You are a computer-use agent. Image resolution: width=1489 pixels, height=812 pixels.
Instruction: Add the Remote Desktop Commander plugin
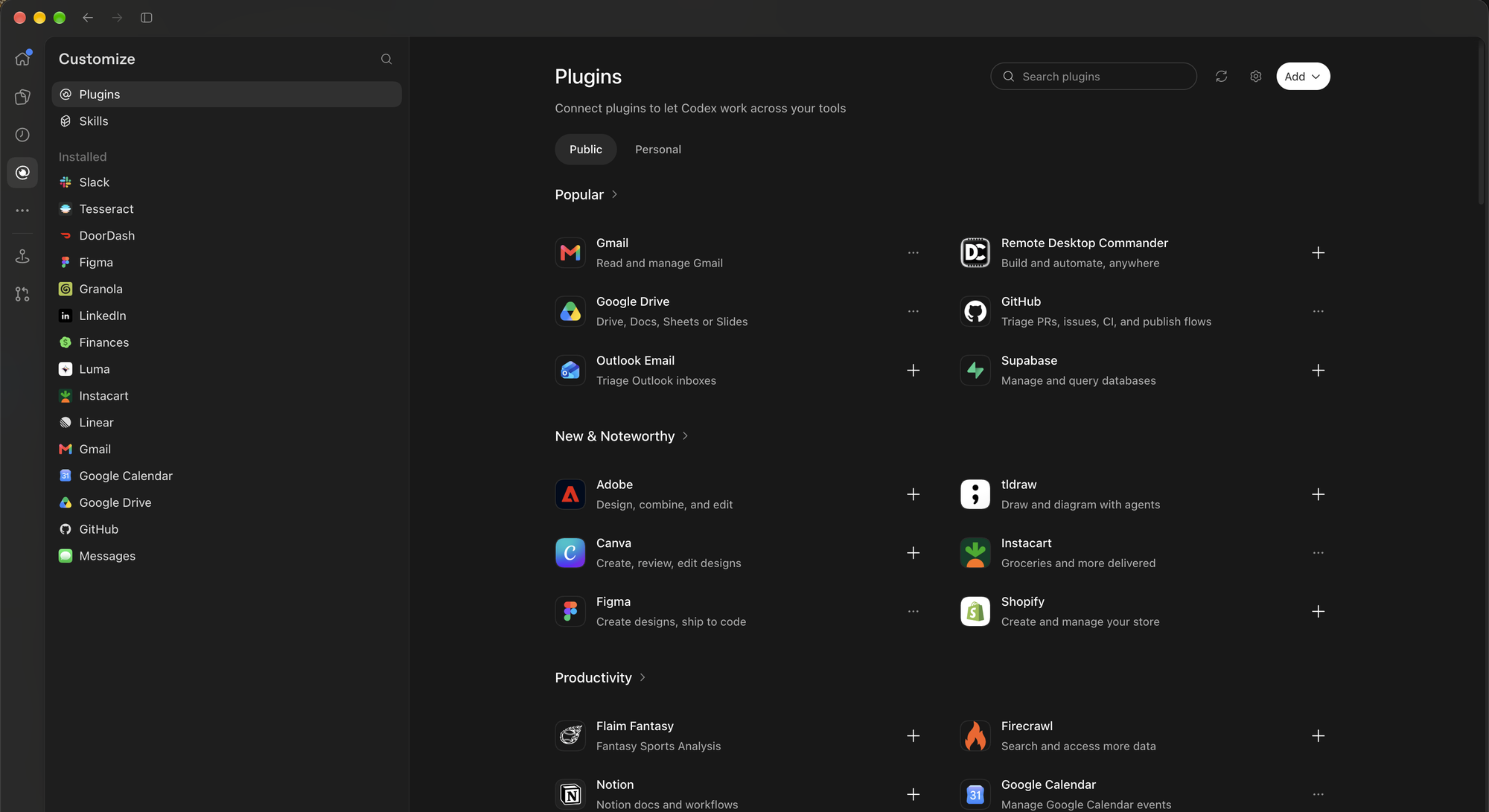1318,253
